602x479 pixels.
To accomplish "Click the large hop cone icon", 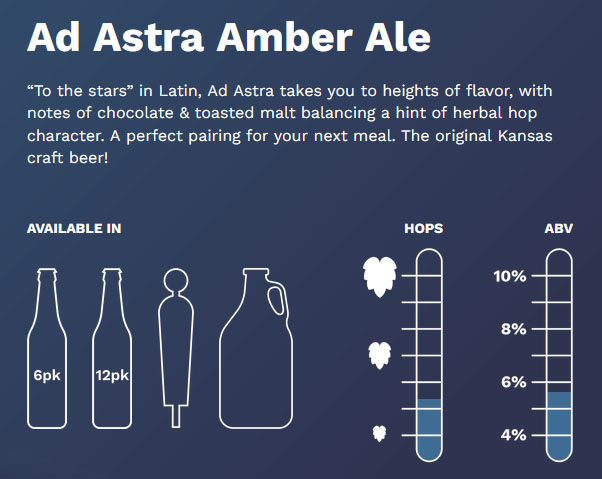I will (380, 277).
